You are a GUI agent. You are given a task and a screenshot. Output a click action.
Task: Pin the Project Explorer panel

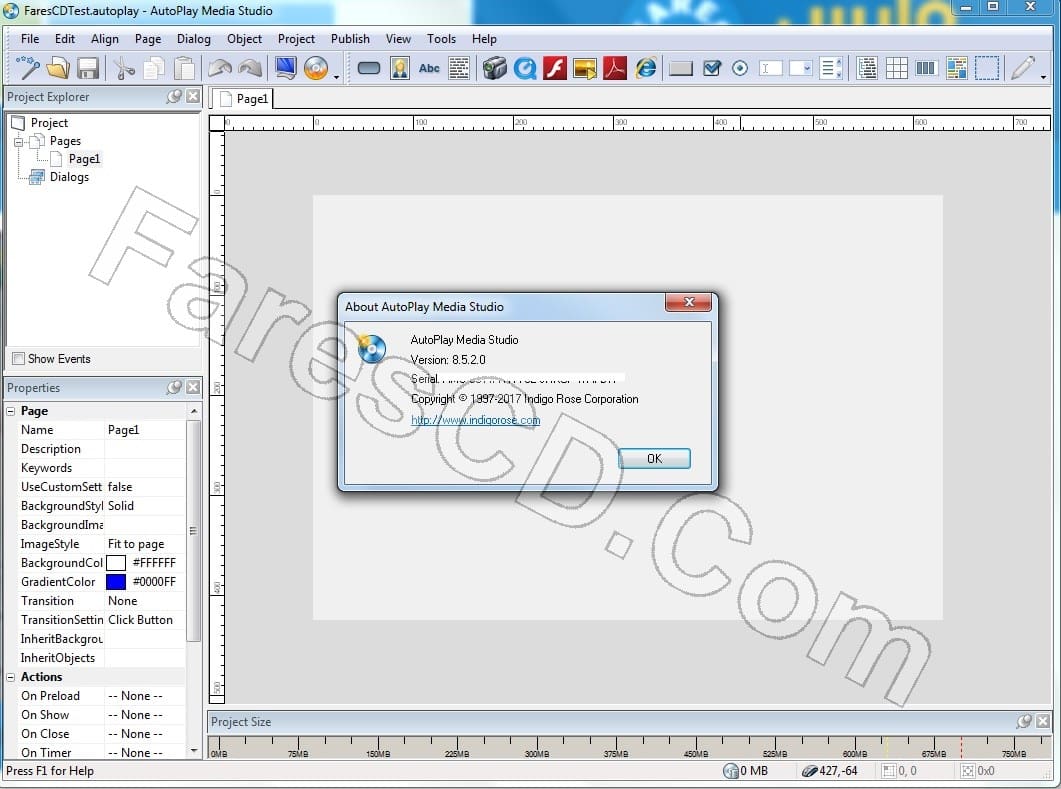point(175,97)
